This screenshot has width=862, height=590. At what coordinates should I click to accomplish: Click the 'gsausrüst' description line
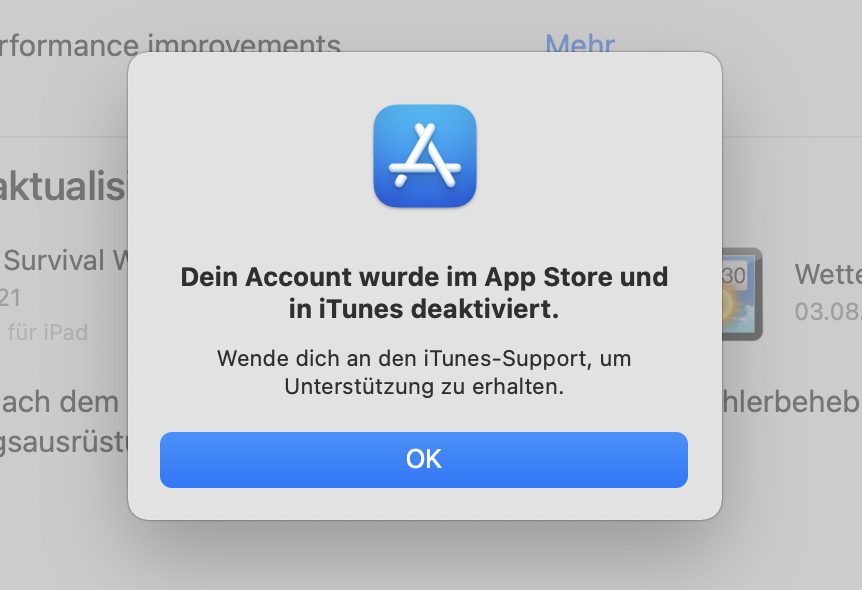[x=64, y=443]
